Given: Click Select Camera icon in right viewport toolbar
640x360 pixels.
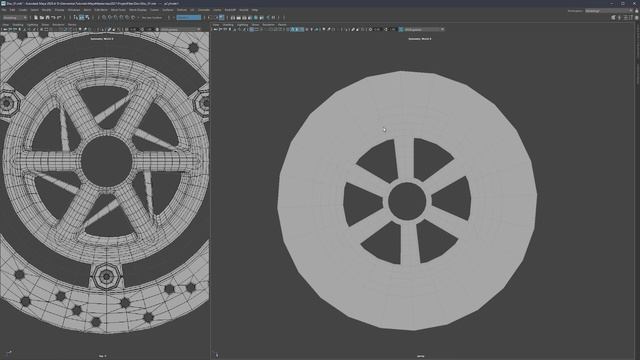Looking at the screenshot, I should coord(215,29).
